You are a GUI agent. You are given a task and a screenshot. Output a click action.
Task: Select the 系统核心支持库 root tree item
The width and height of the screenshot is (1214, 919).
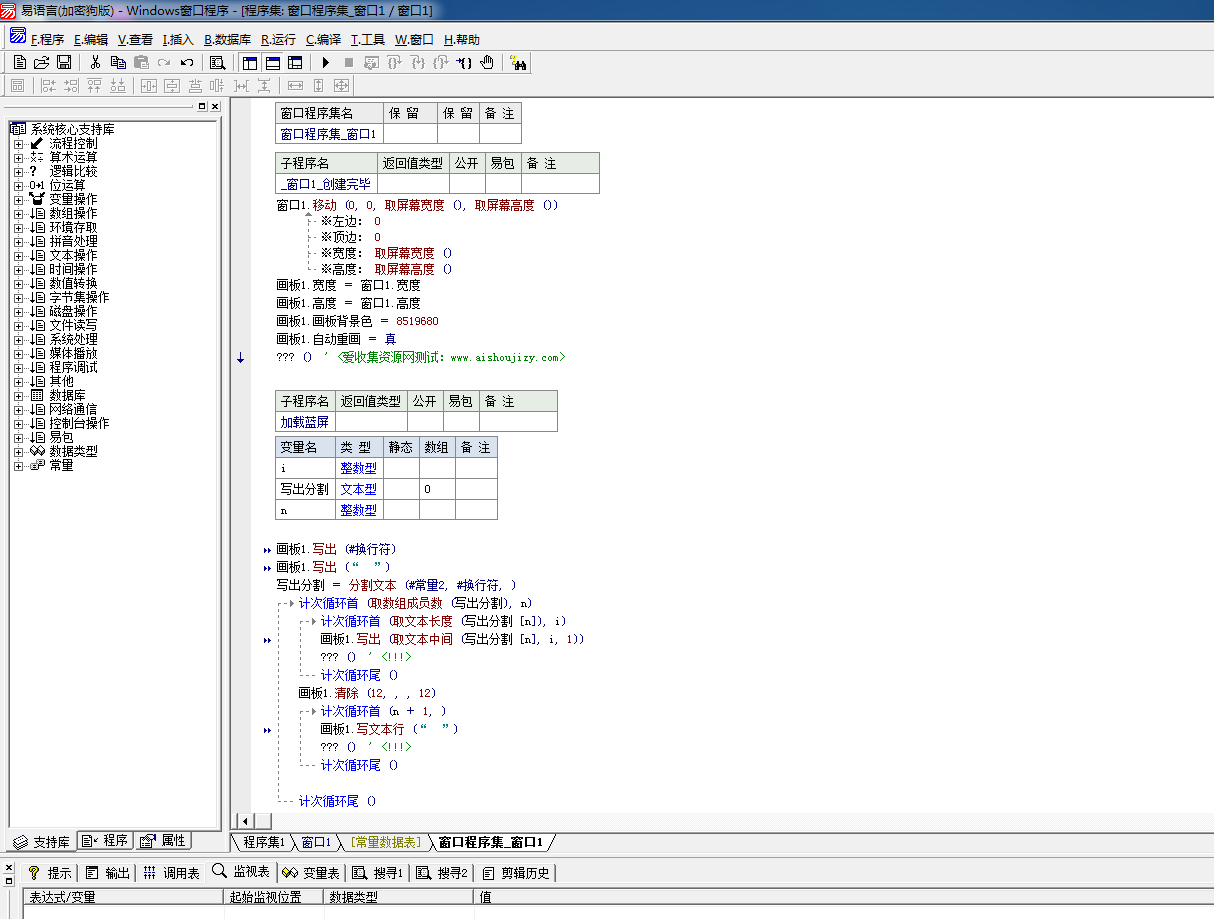pos(73,130)
